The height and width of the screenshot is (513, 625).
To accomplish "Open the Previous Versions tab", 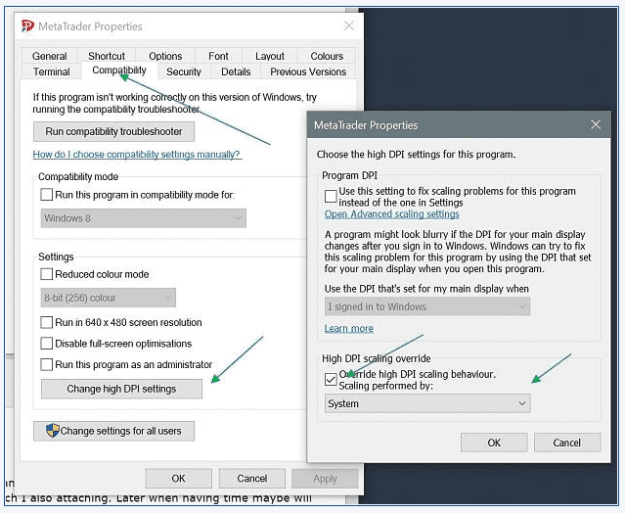I will click(308, 72).
